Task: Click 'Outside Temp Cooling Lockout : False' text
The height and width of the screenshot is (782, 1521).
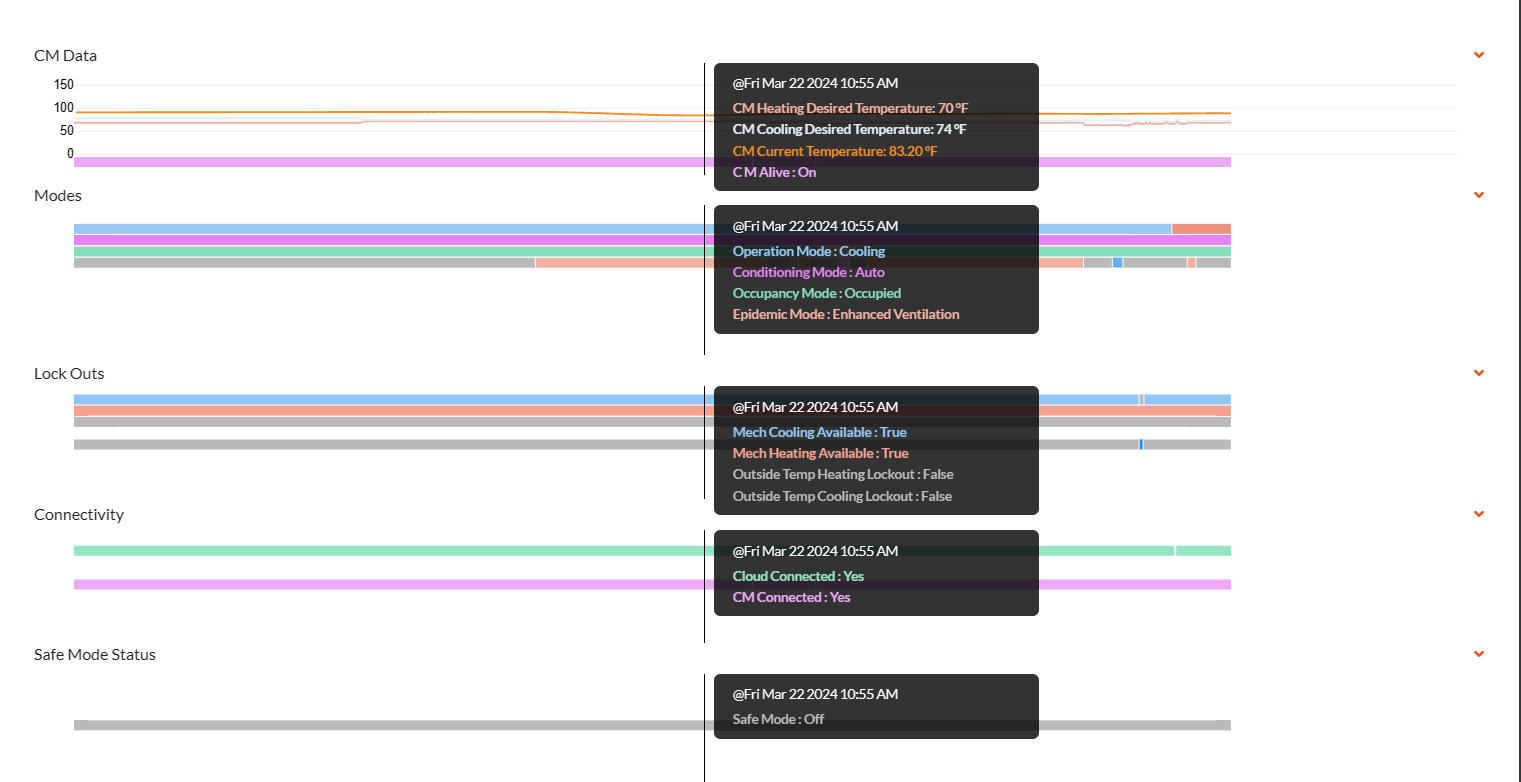Action: pyautogui.click(x=842, y=496)
